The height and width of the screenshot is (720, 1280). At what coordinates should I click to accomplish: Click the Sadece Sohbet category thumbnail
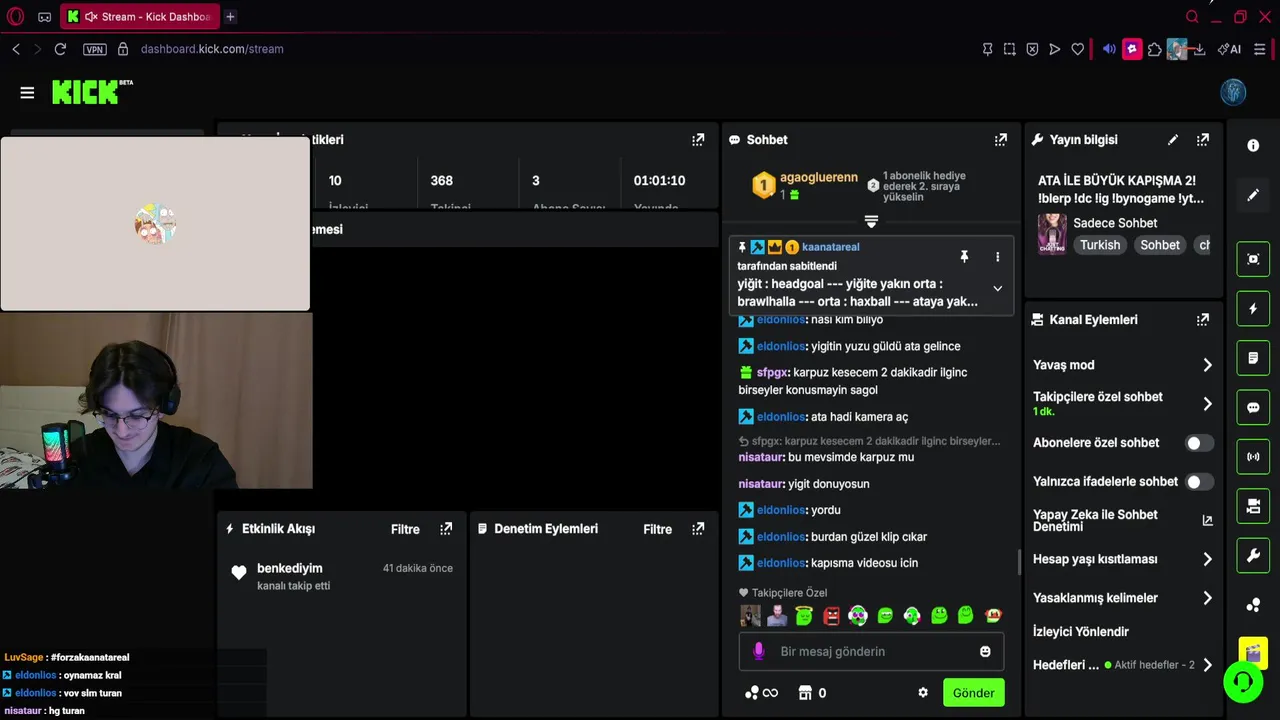[1052, 234]
